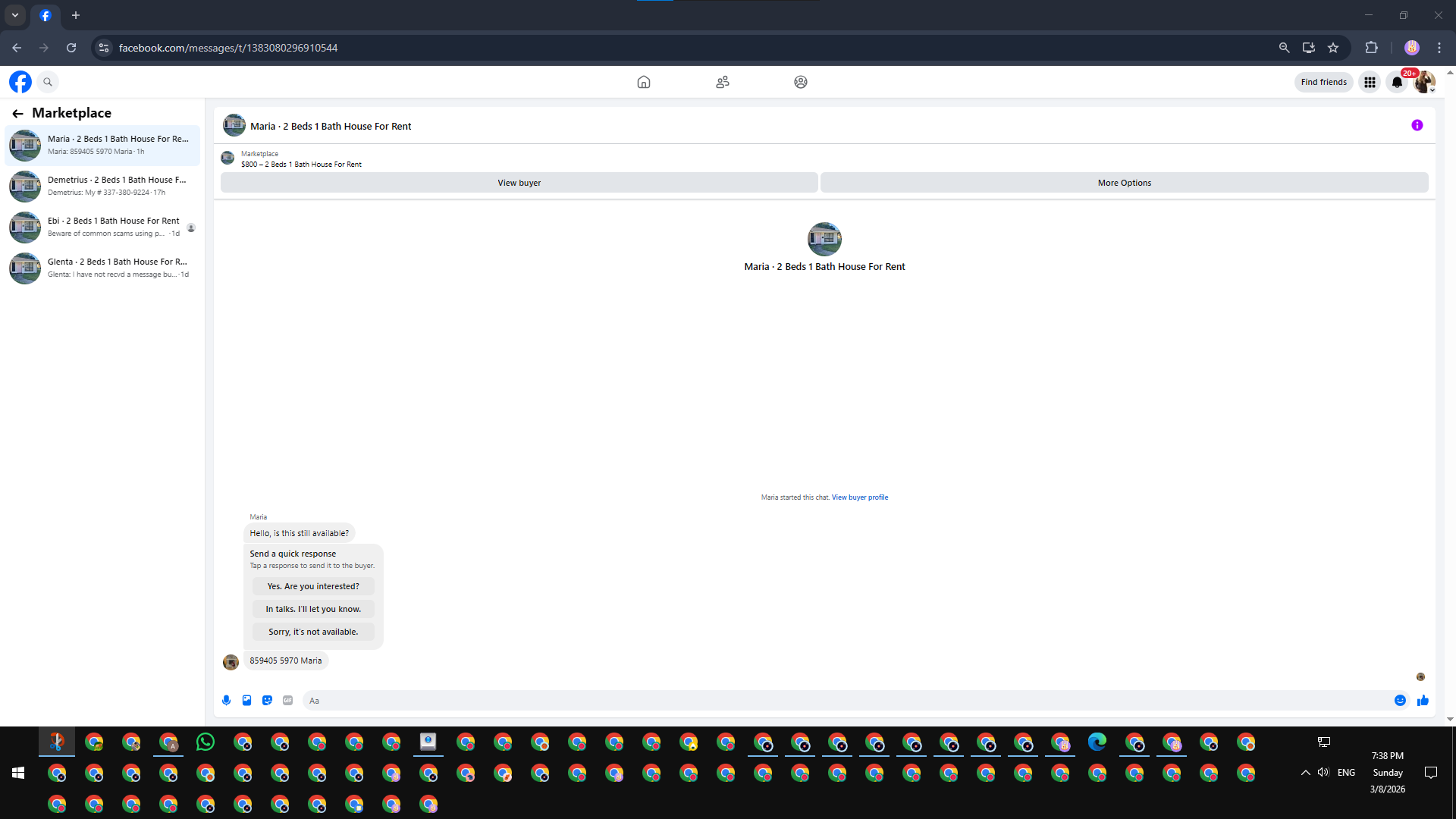
Task: Go to the Facebook Home tab
Action: (643, 82)
